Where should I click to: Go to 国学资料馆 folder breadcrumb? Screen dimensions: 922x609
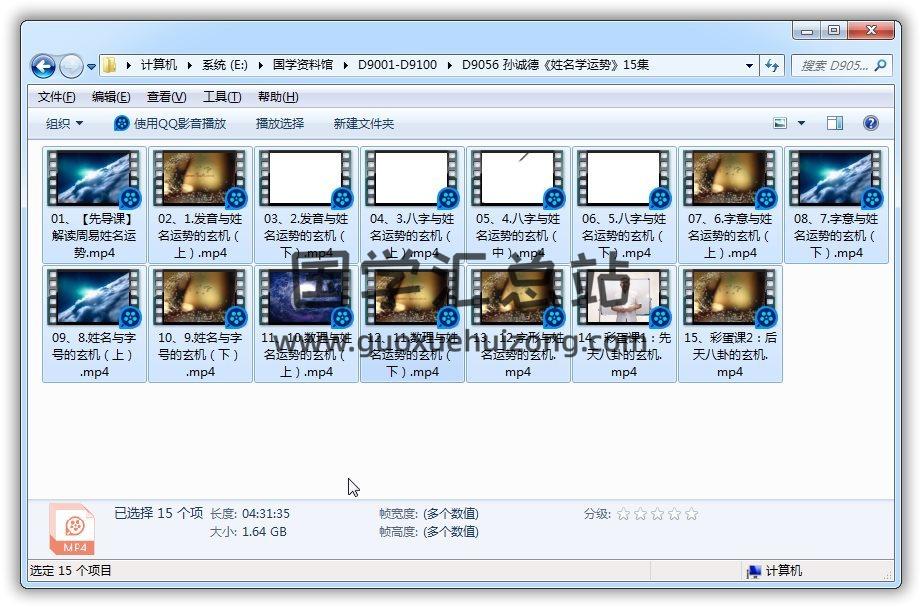[x=302, y=65]
